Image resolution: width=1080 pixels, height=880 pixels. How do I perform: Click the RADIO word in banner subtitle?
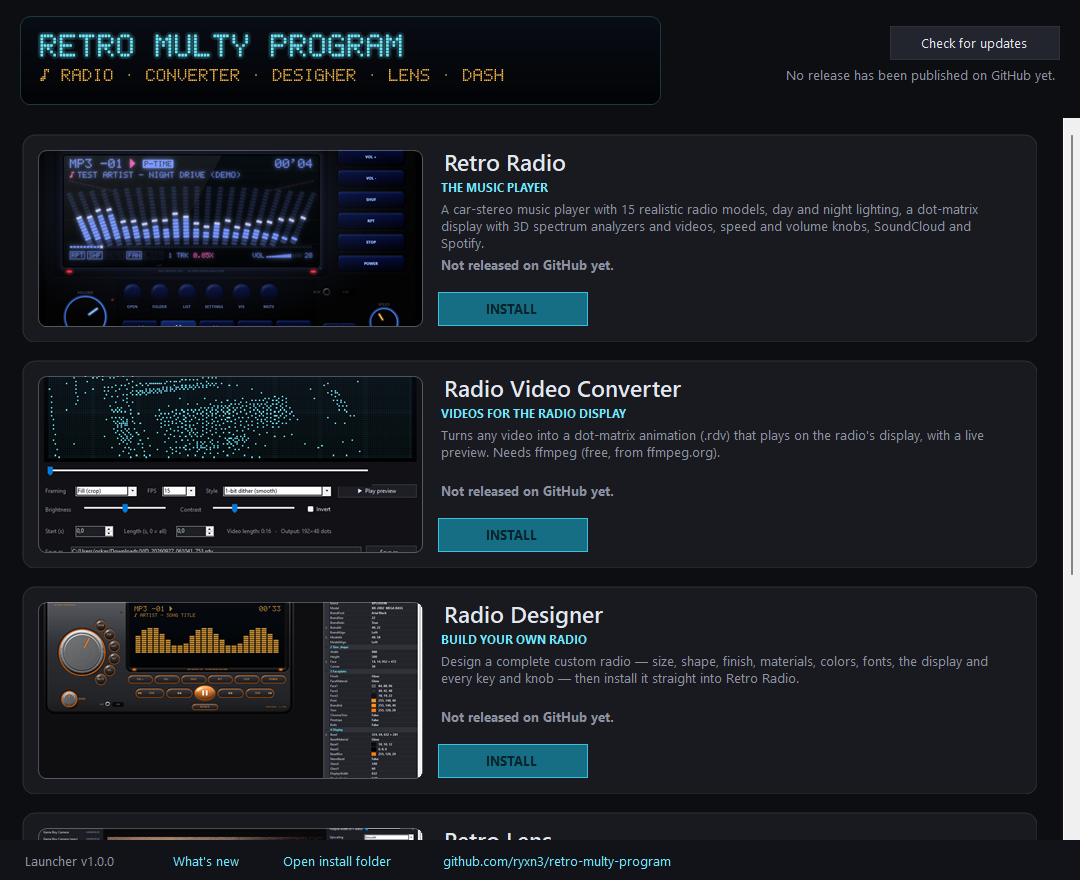[87, 75]
